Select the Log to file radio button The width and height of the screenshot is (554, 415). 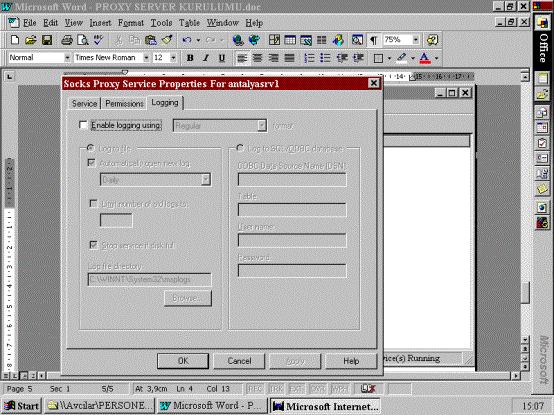[x=90, y=148]
